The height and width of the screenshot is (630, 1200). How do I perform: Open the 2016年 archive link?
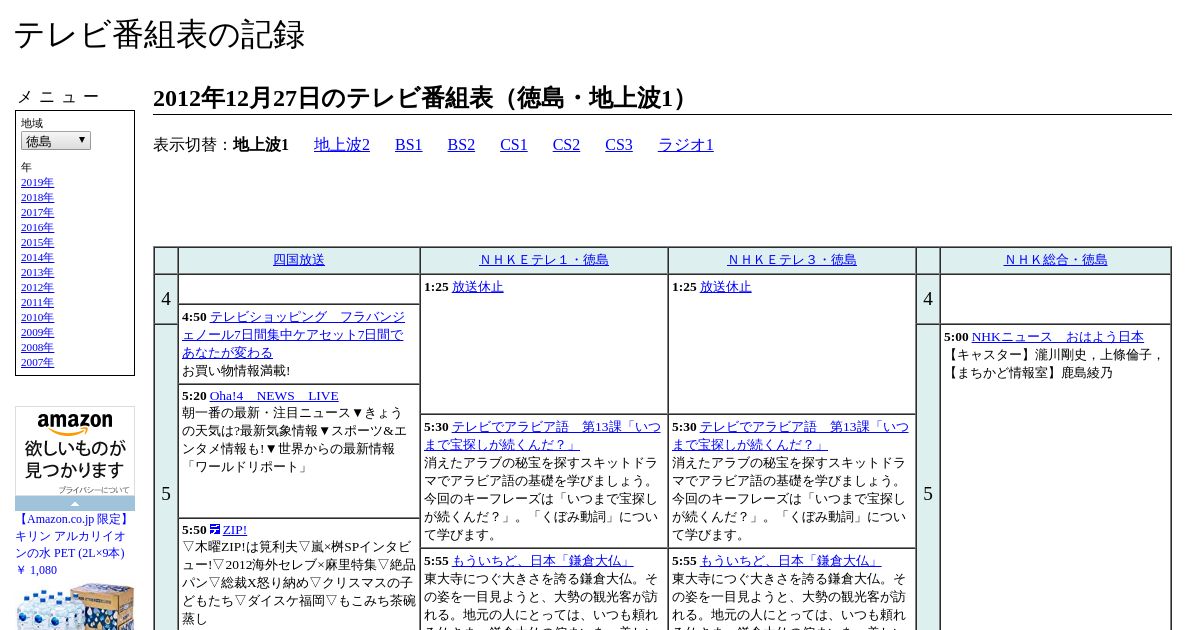[37, 227]
